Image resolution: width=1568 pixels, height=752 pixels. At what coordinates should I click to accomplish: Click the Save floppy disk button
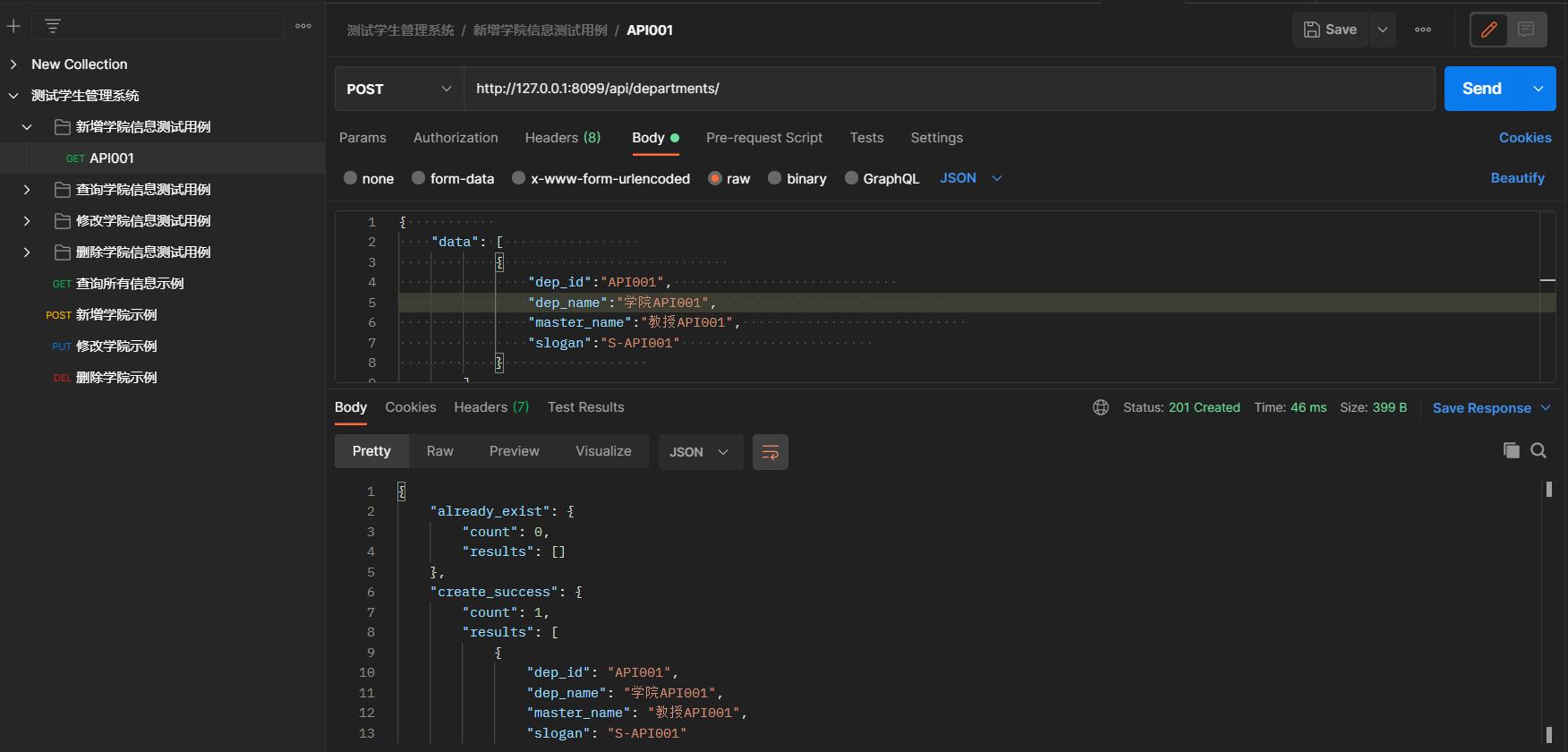[x=1330, y=30]
